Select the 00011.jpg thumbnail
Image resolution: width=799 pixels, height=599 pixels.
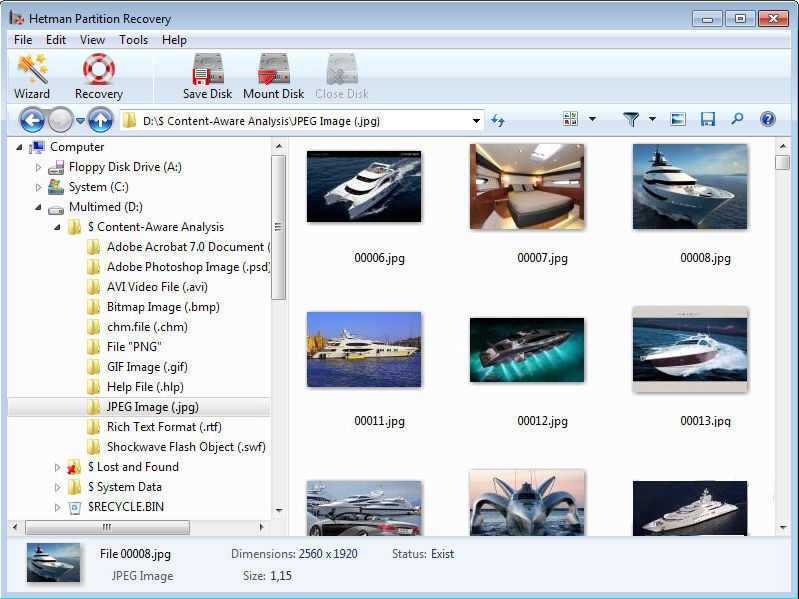[364, 349]
